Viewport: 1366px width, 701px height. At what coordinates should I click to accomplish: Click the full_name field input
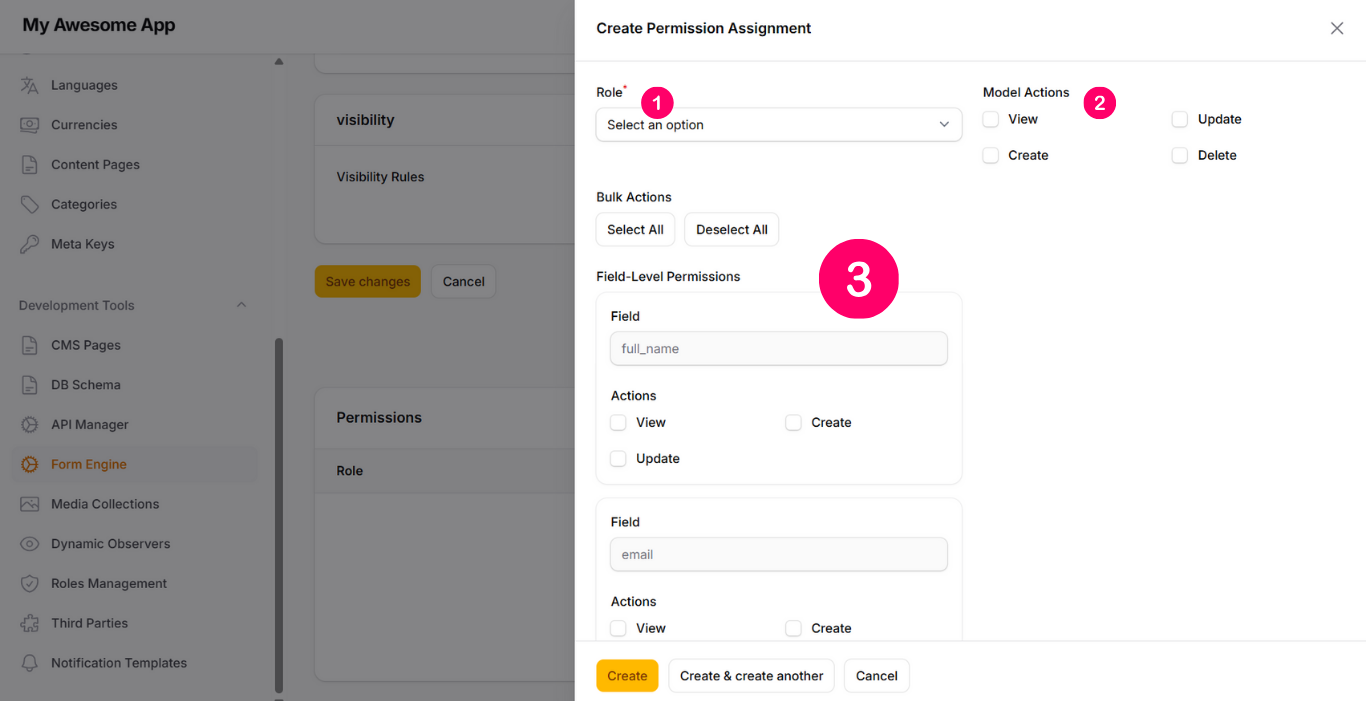pos(778,349)
